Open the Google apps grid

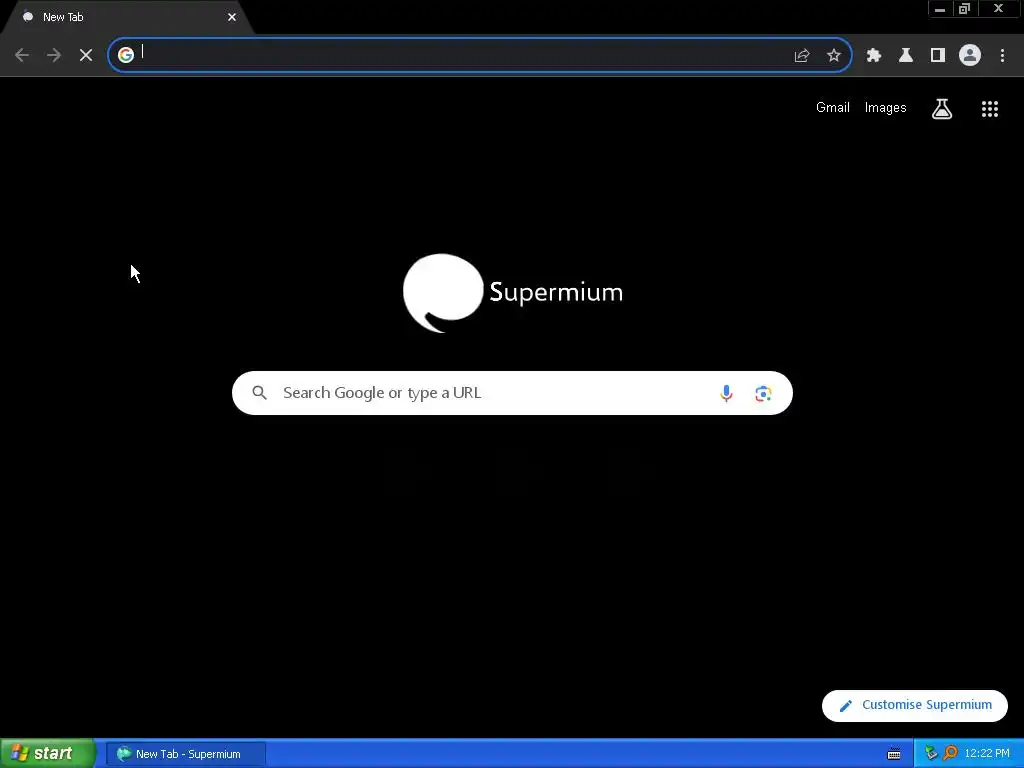point(990,109)
